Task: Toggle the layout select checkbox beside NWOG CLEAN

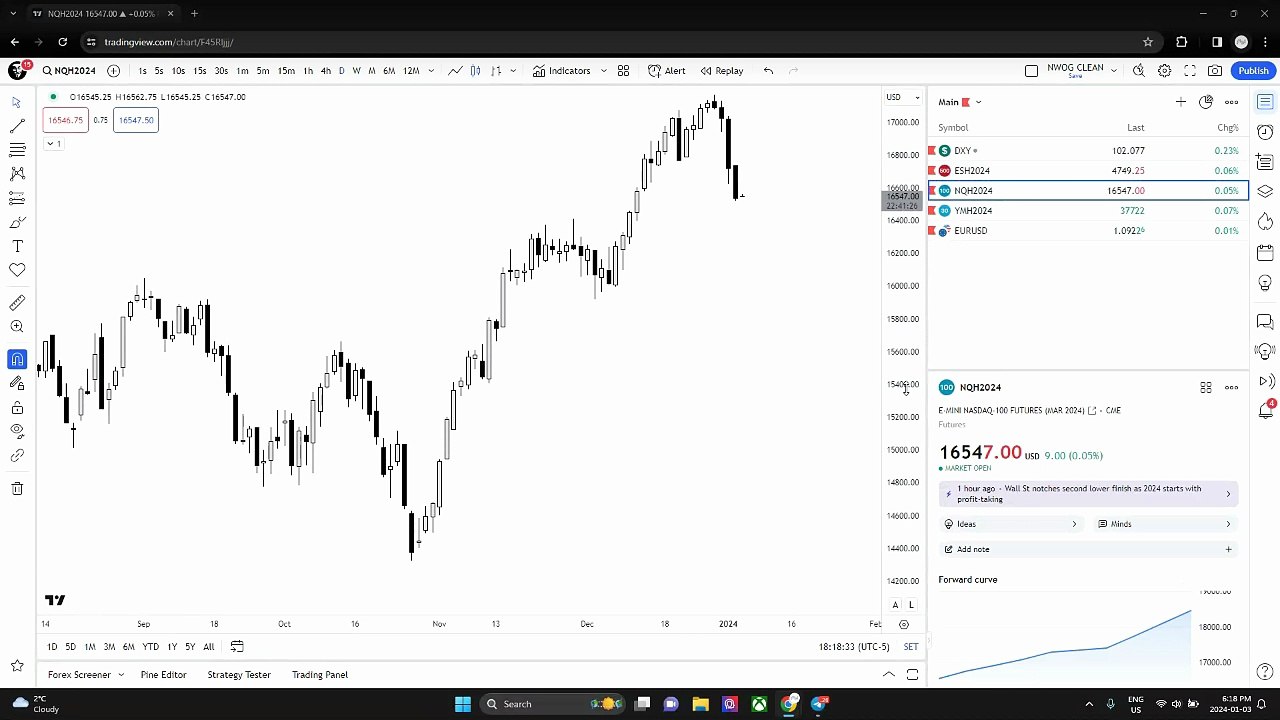Action: click(1032, 71)
